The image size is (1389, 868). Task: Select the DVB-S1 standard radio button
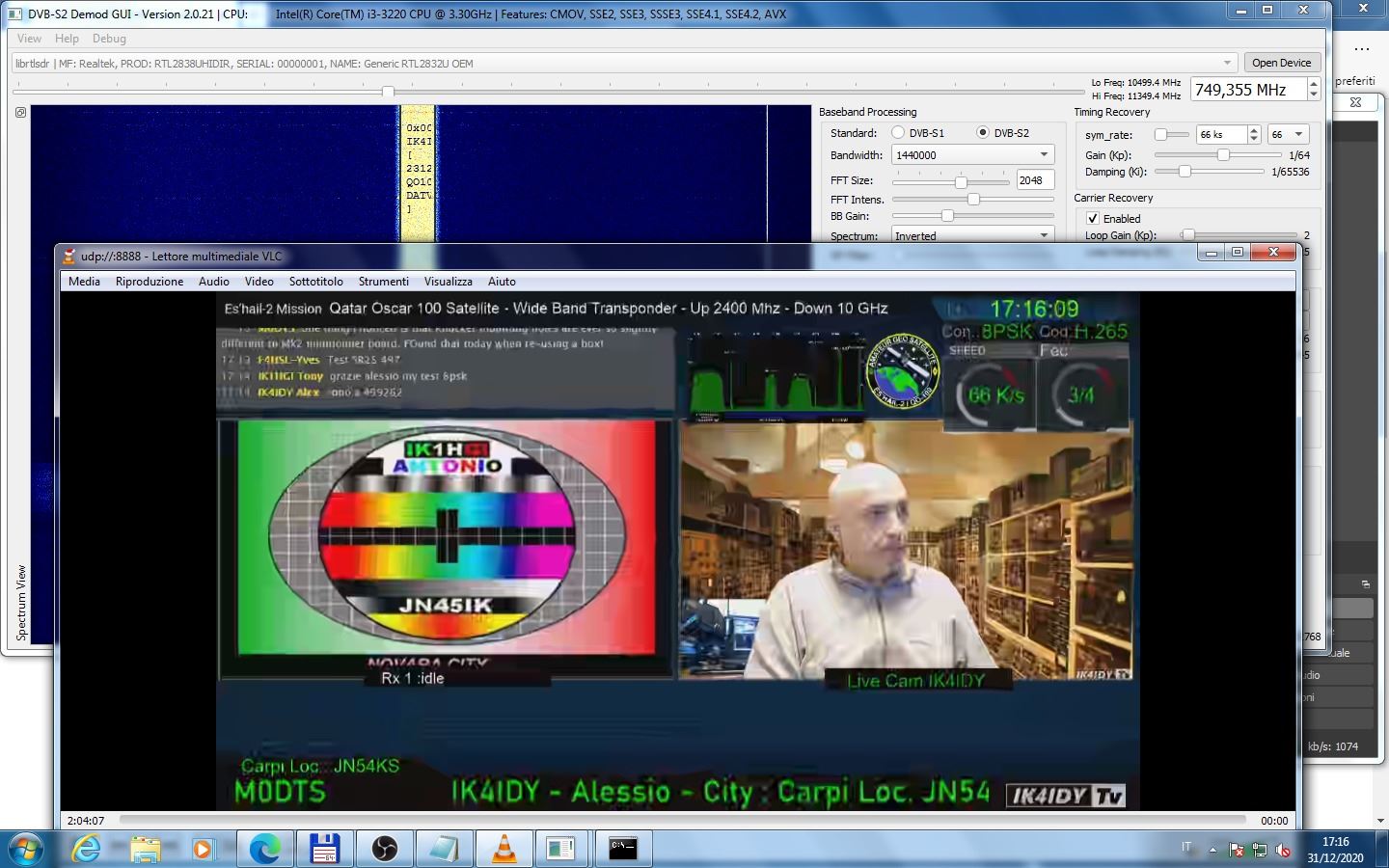click(x=898, y=133)
